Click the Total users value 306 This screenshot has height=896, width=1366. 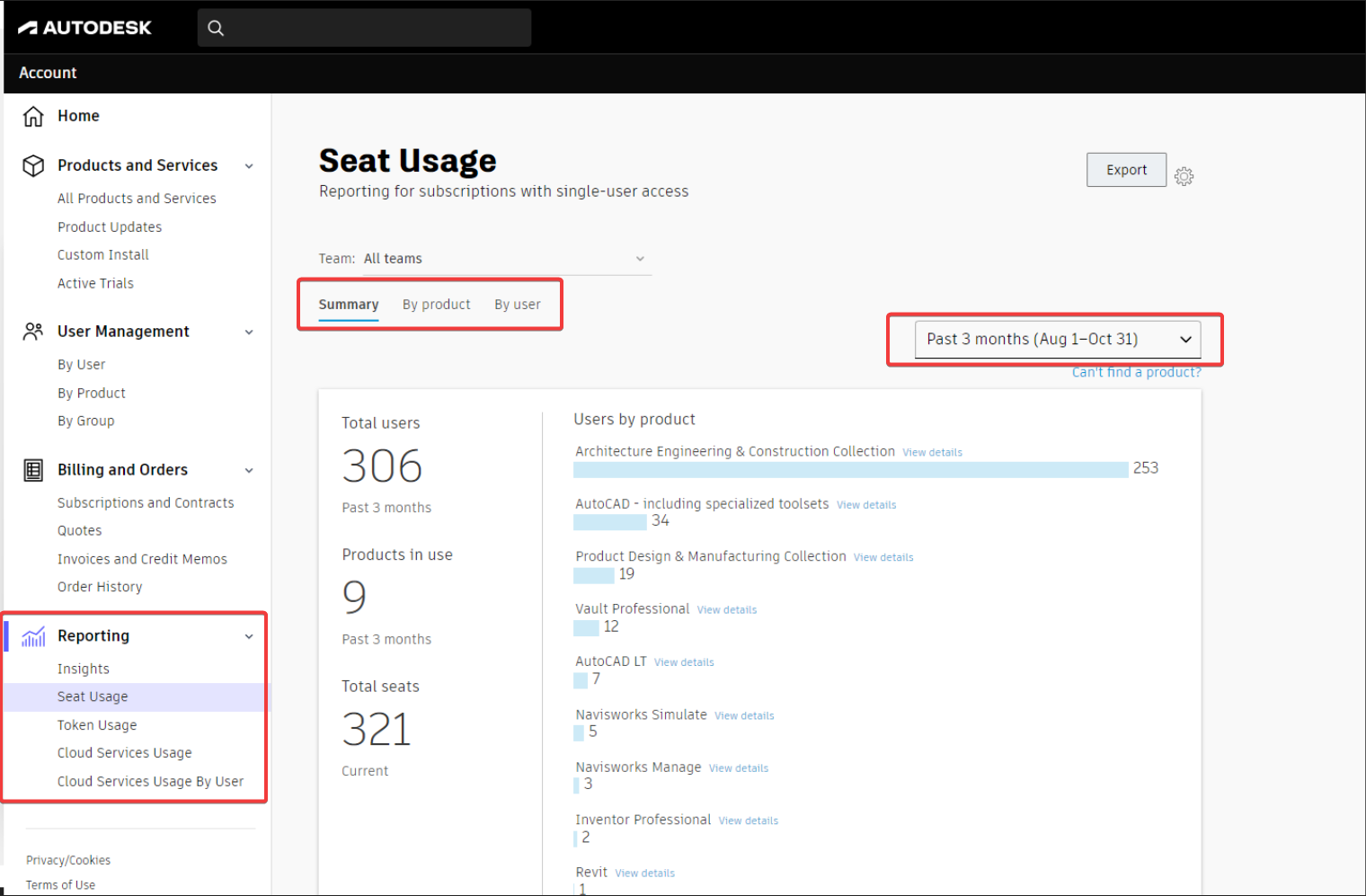(382, 466)
